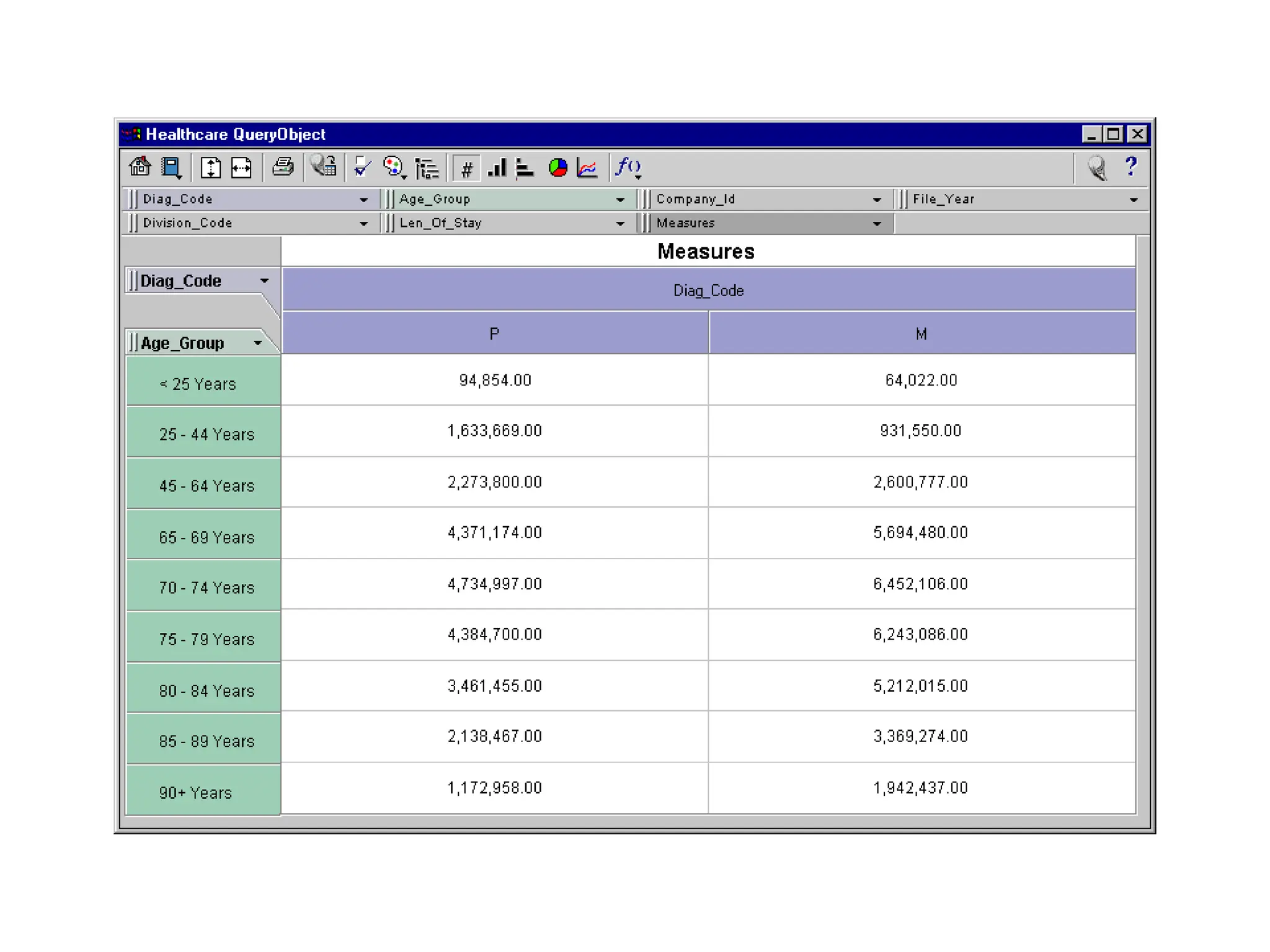Click the Print icon
The image size is (1270, 952).
(283, 167)
